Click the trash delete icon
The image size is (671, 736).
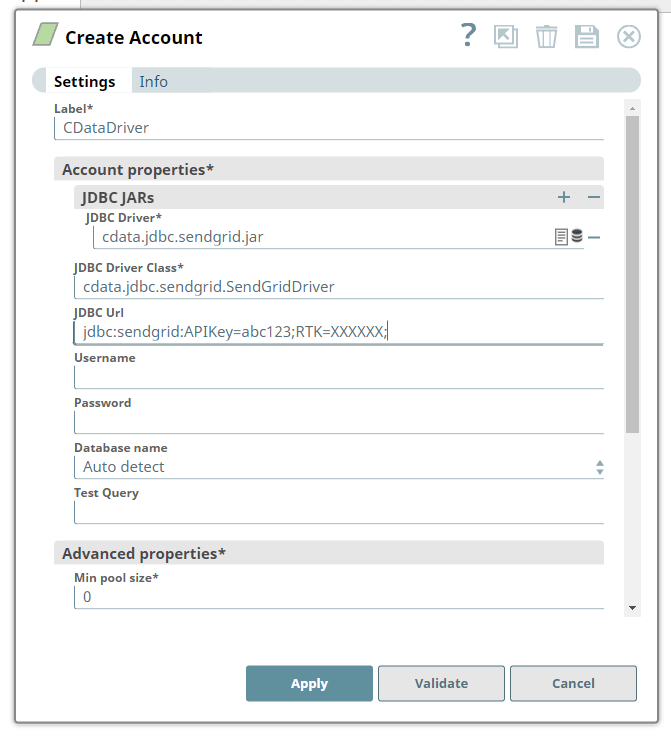point(546,37)
